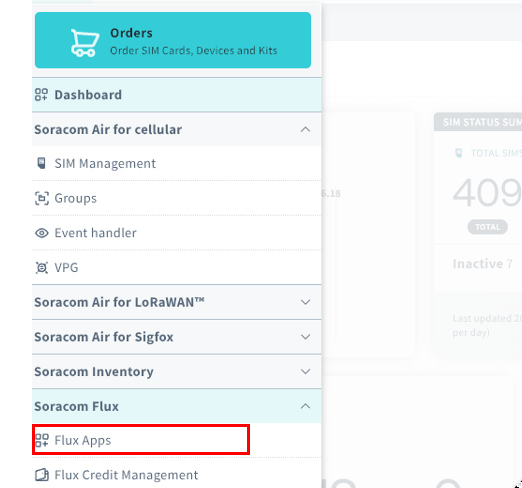Click the shopping cart Orders icon
The height and width of the screenshot is (488, 522).
coord(85,43)
